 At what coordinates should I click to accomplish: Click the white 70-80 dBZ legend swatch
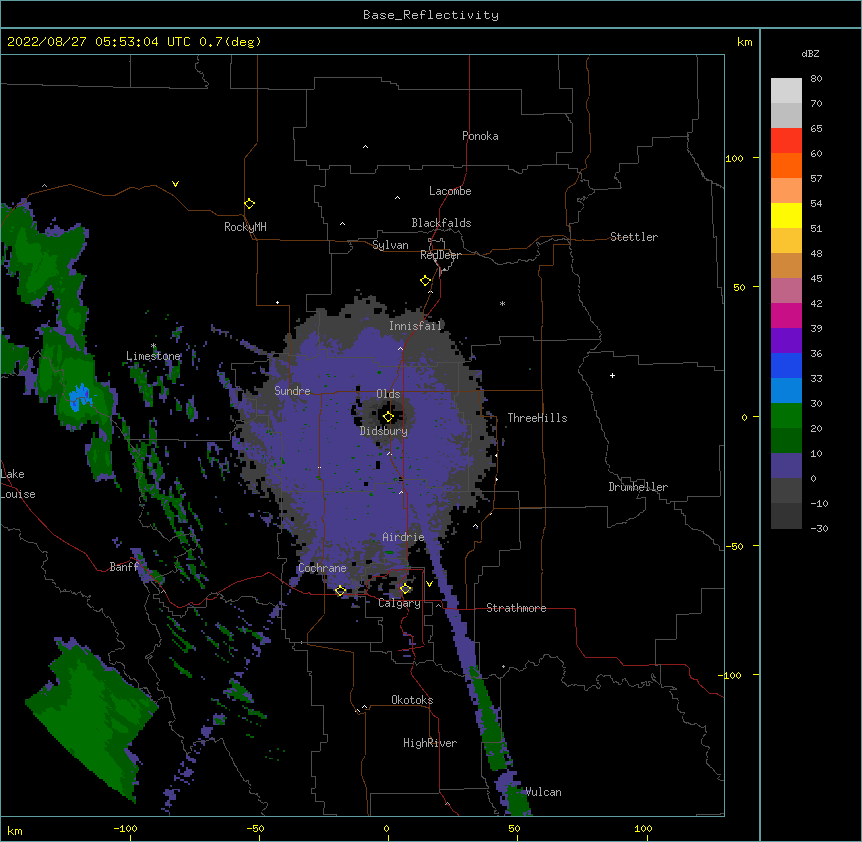[x=786, y=91]
